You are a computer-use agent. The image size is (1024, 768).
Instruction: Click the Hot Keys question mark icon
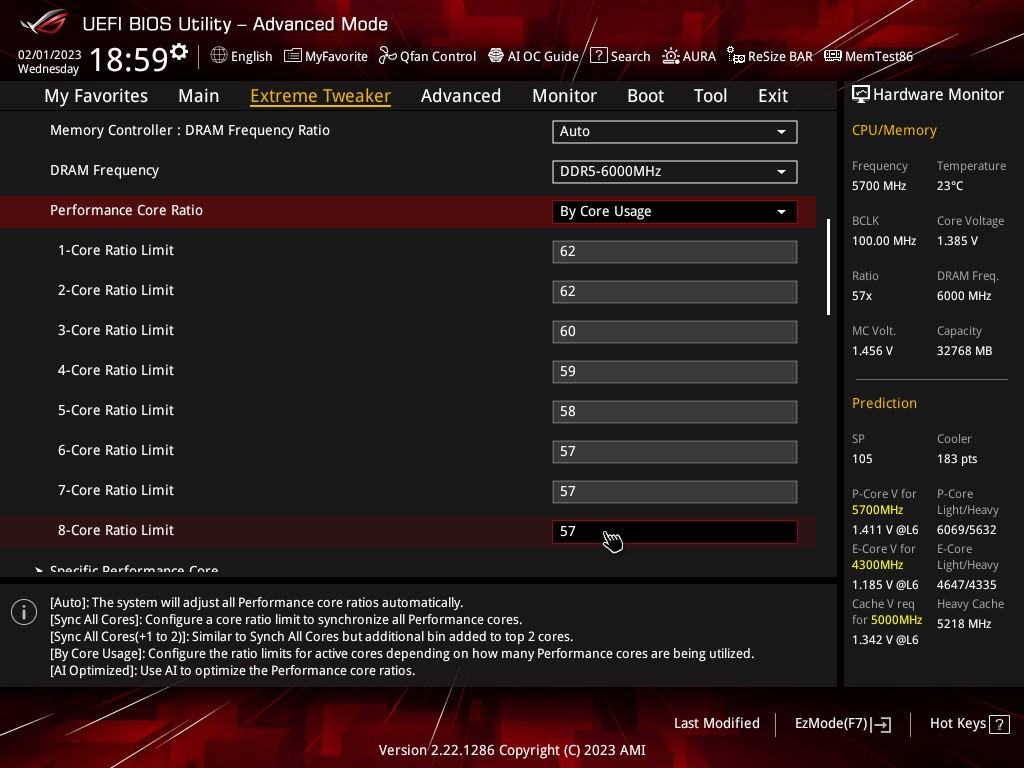(x=999, y=724)
